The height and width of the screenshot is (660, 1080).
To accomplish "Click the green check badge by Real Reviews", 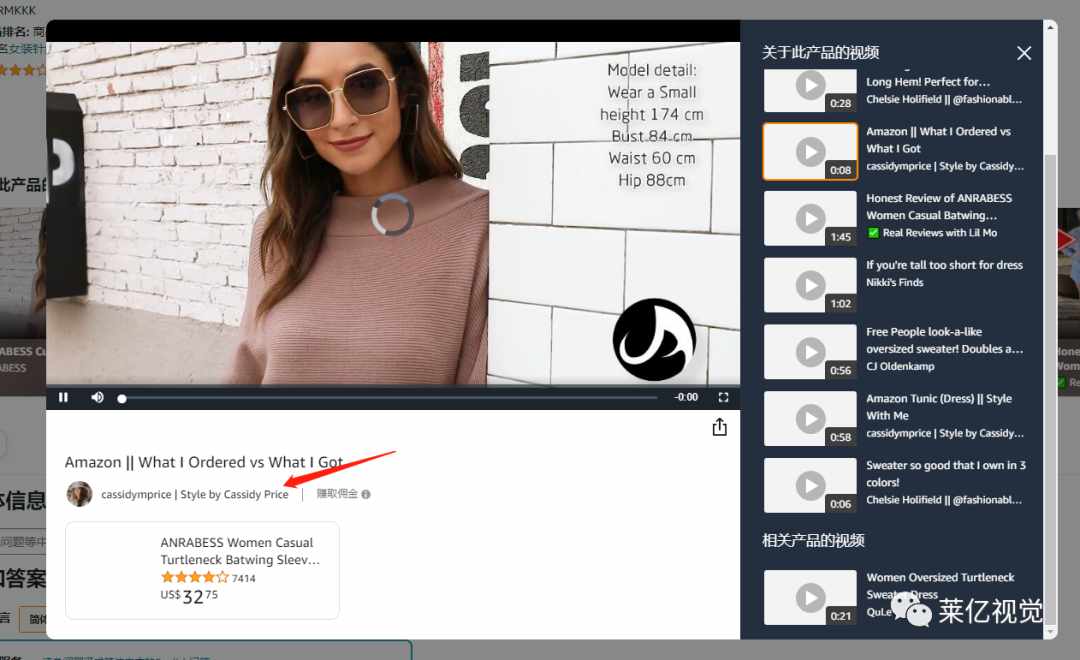I will (873, 233).
